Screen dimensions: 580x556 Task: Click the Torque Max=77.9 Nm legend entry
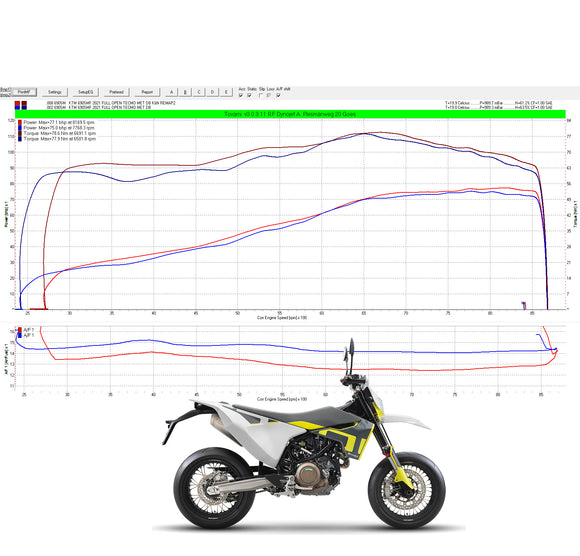pyautogui.click(x=57, y=139)
